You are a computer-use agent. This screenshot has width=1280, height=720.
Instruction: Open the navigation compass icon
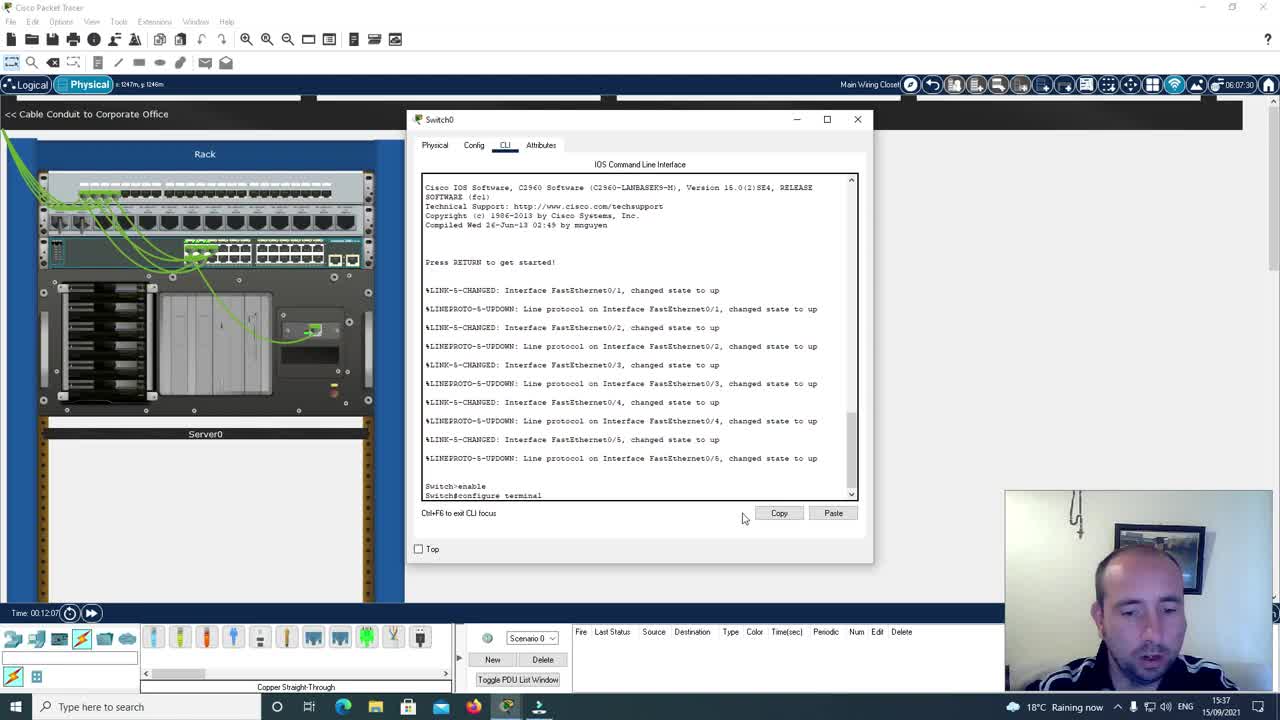point(910,85)
